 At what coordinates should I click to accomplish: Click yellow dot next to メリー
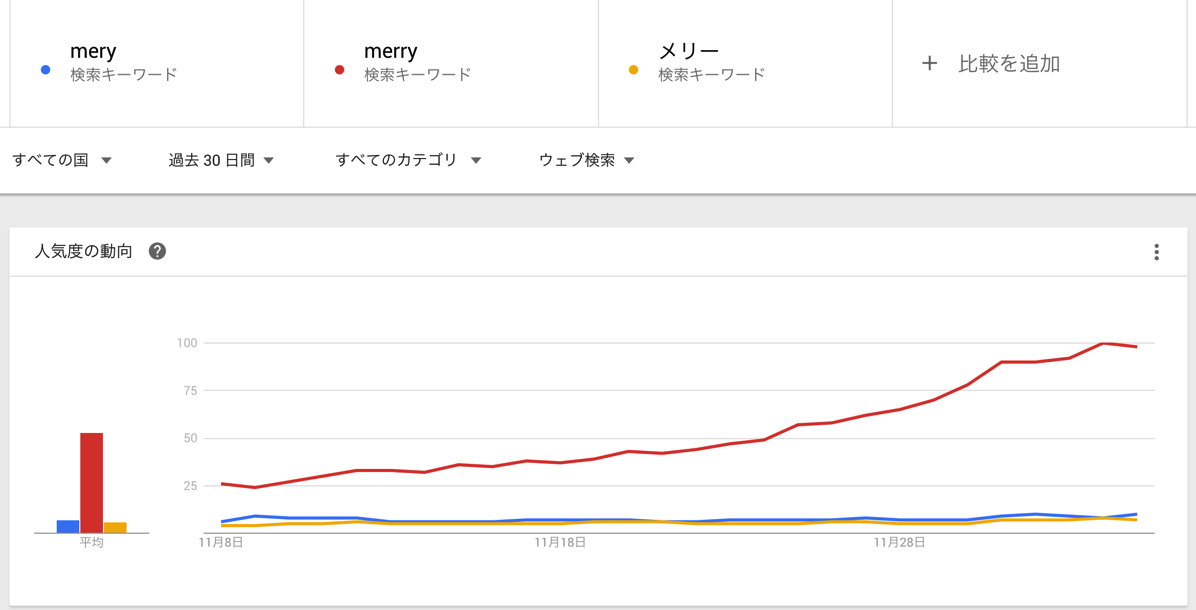point(633,69)
